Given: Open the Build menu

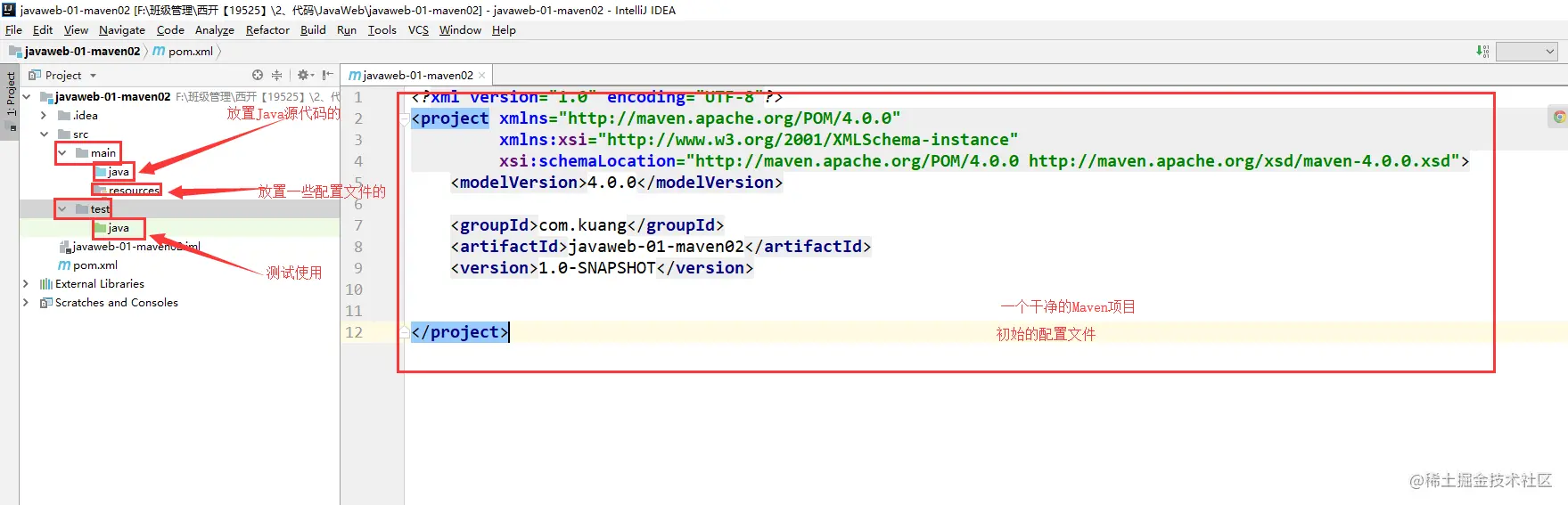Looking at the screenshot, I should (313, 30).
